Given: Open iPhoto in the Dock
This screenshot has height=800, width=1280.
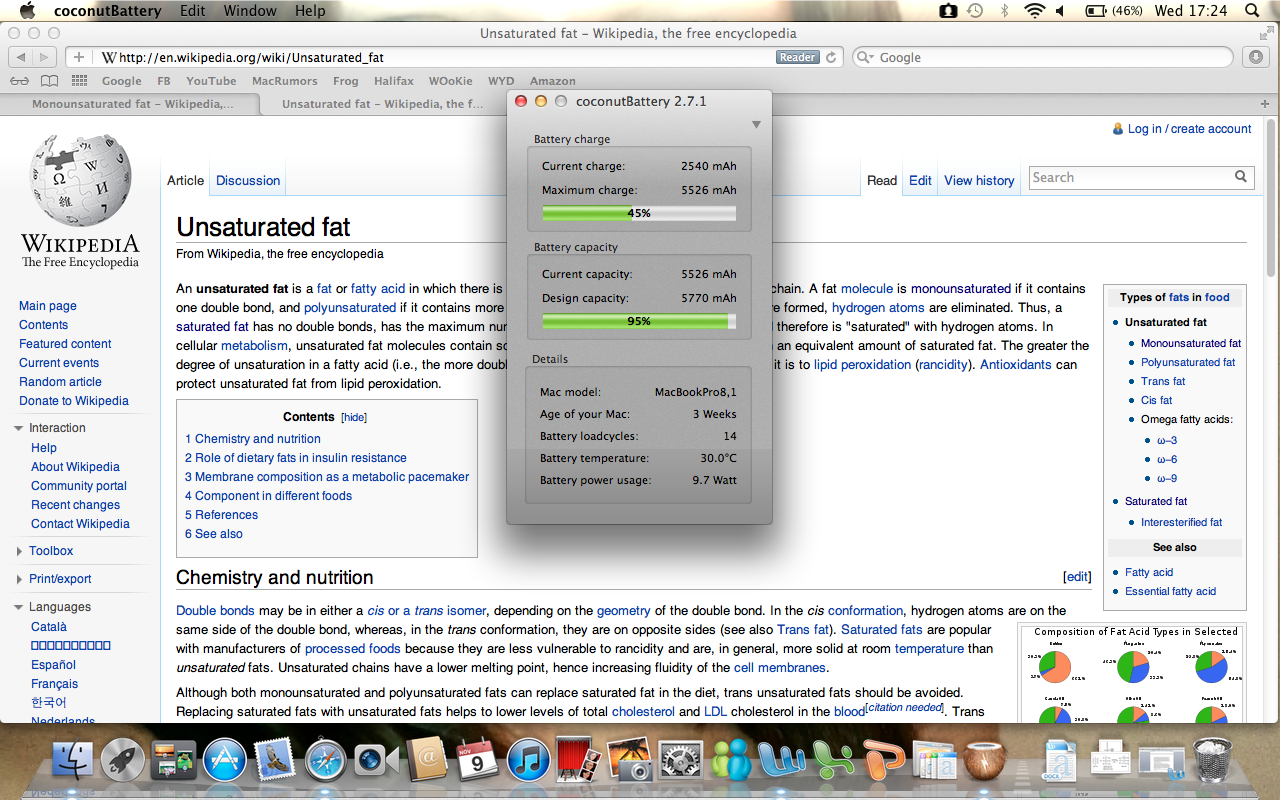Looking at the screenshot, I should coord(630,761).
